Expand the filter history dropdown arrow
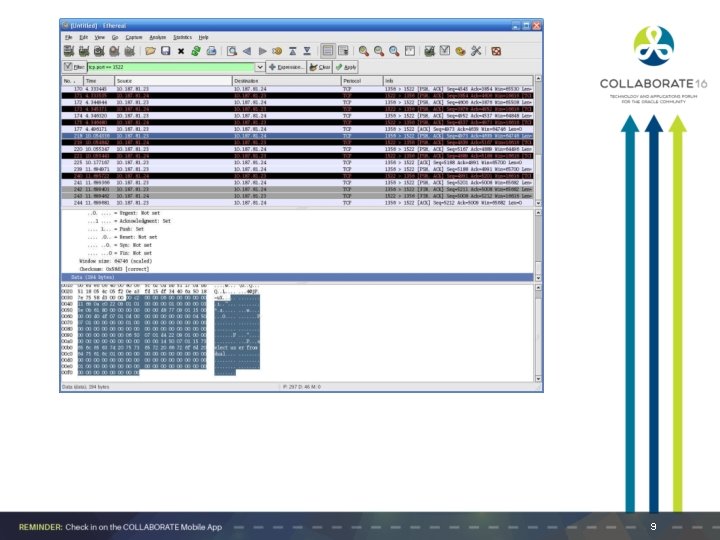 click(259, 67)
